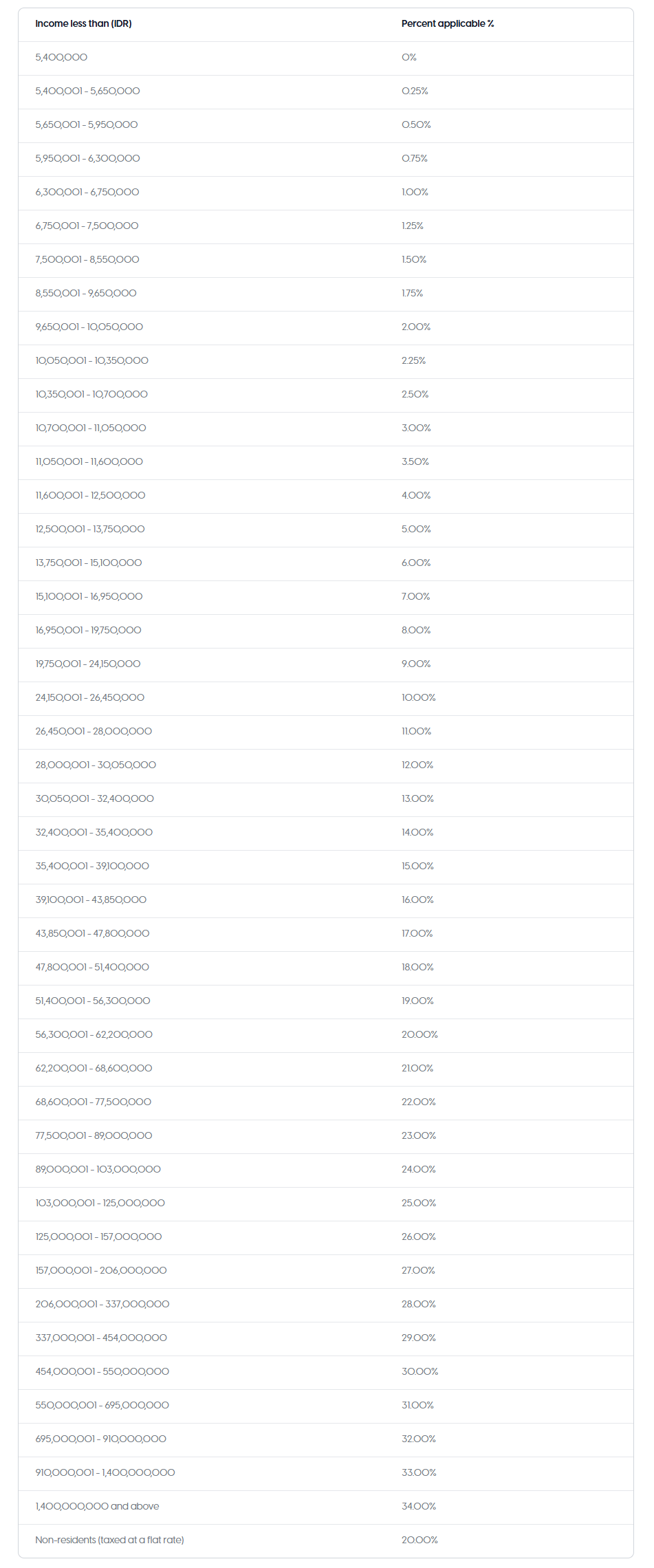Select the 10,050,001 - 10,350,000 row label
The image size is (654, 1568).
click(91, 360)
